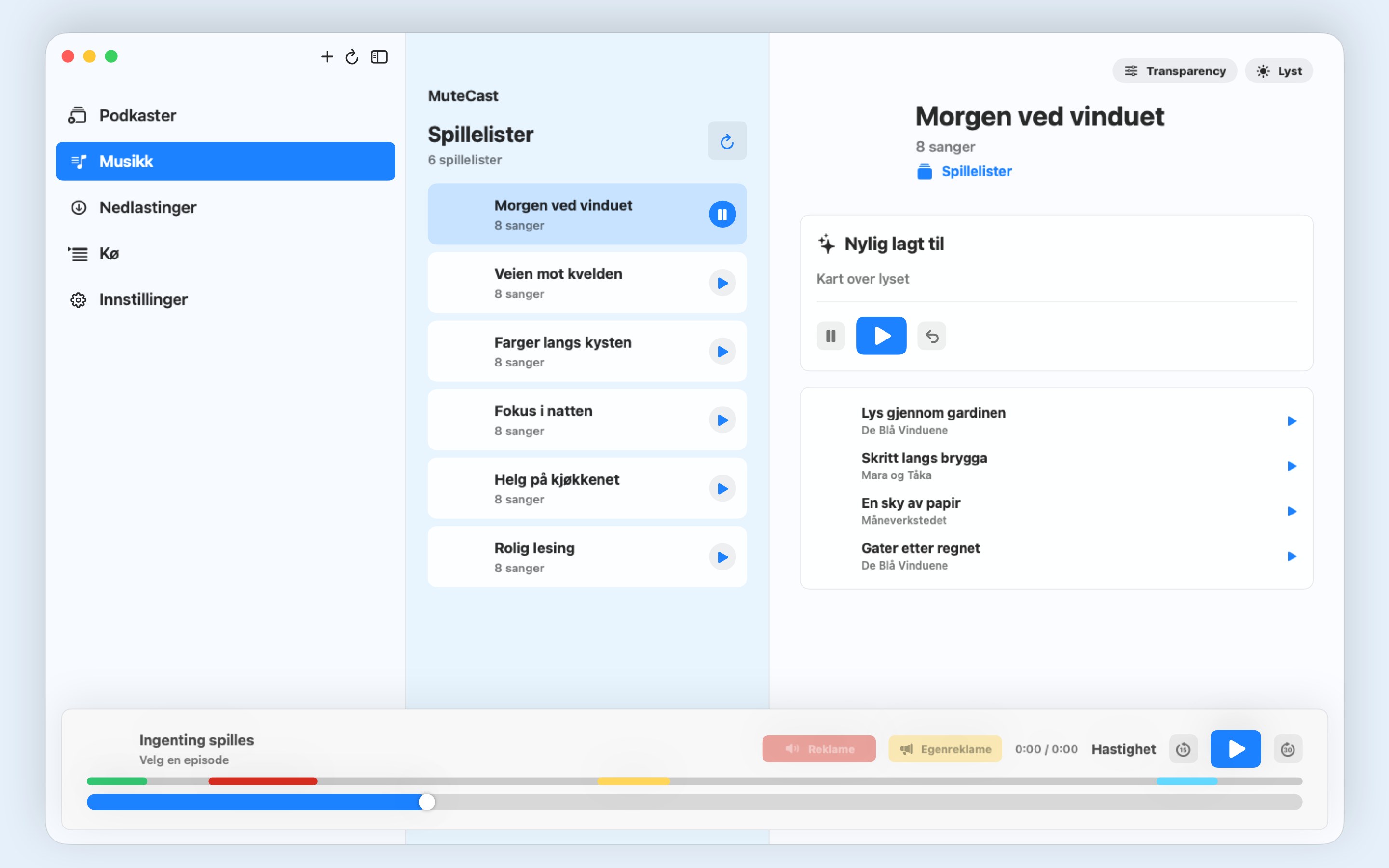The height and width of the screenshot is (868, 1389).
Task: Select the Fokus i natten title
Action: point(543,411)
